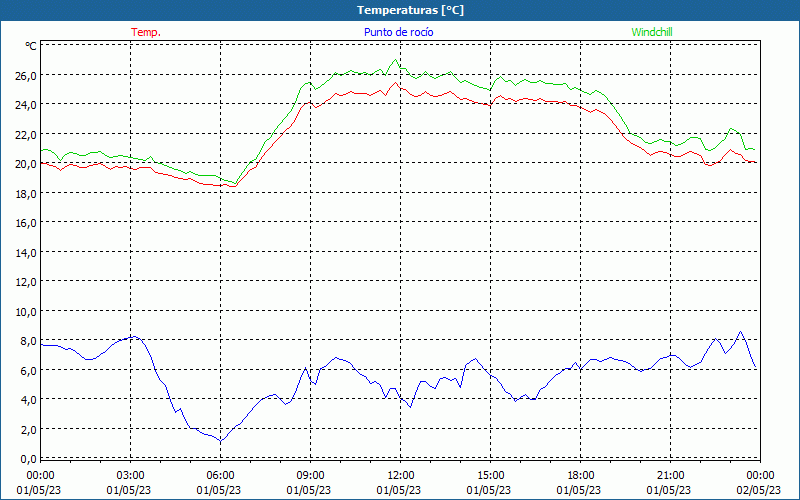Click the '26,0' y-axis value

pos(26,76)
